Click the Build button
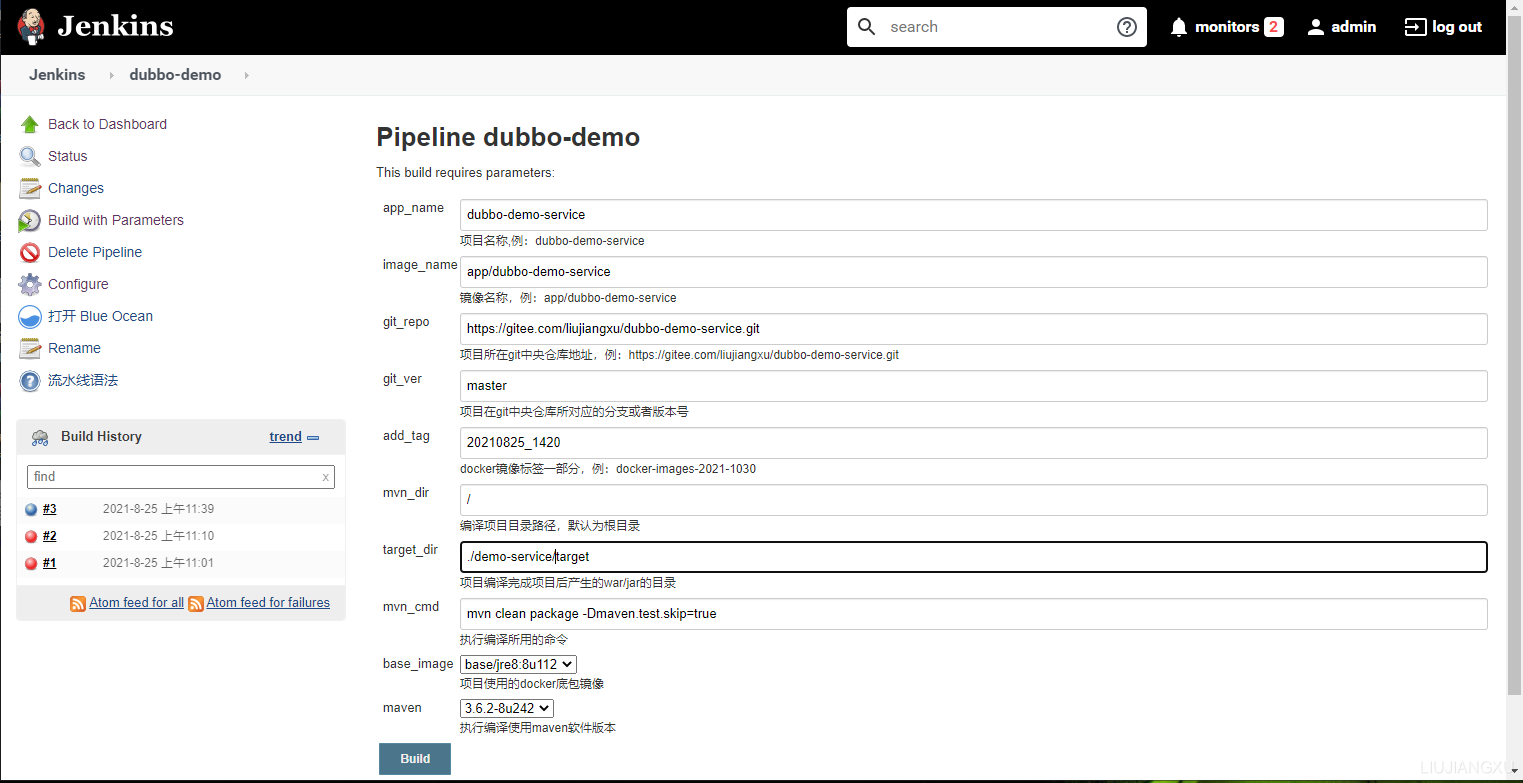The image size is (1523, 783). (415, 758)
